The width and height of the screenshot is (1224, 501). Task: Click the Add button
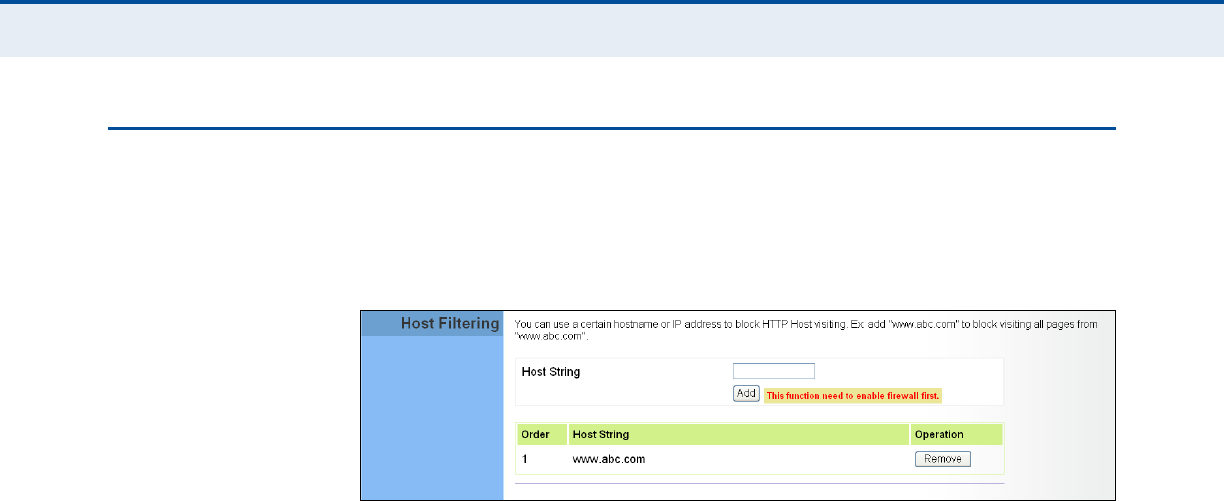point(747,394)
